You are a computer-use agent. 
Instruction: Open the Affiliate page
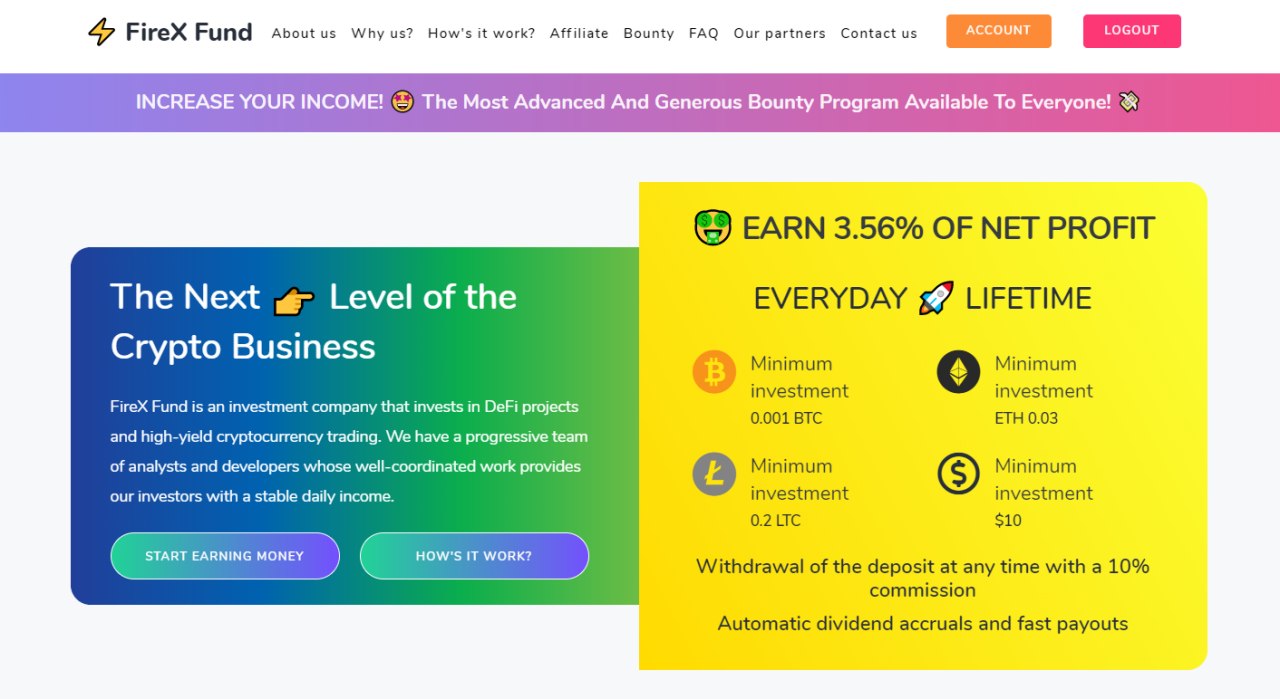tap(579, 33)
